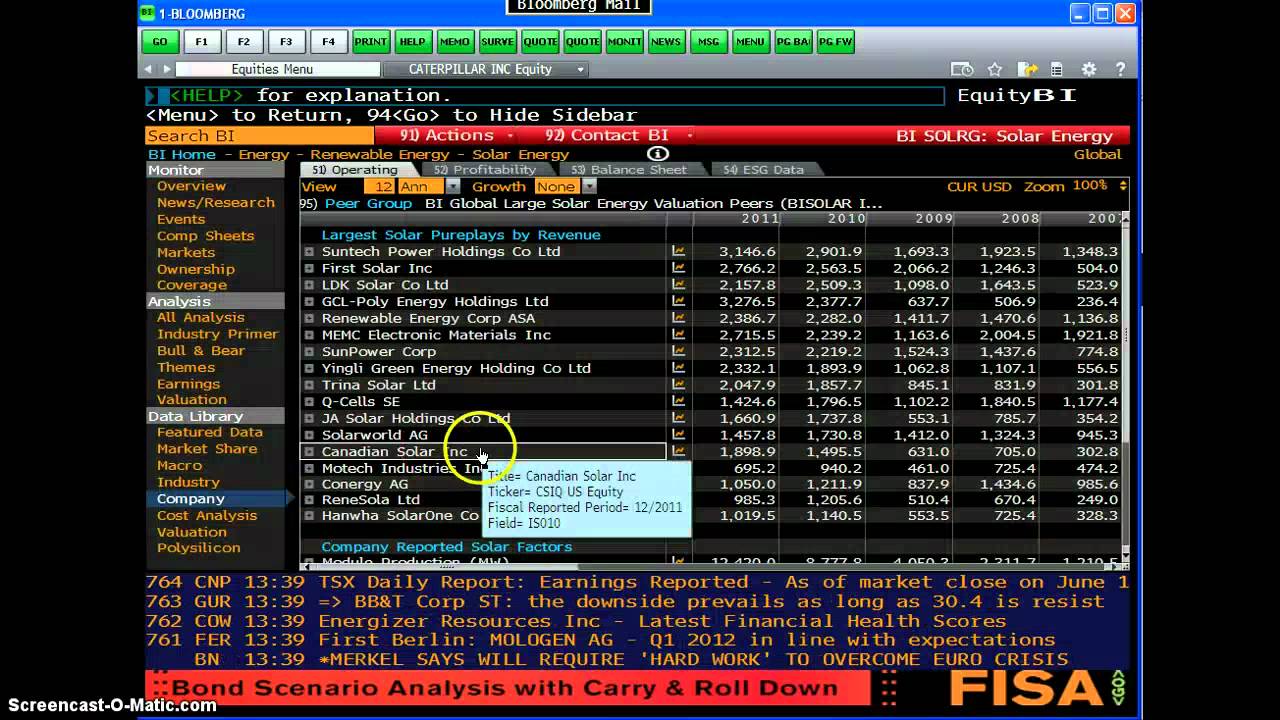This screenshot has width=1280, height=720.
Task: Open the Growth None dropdown arrow
Action: pyautogui.click(x=589, y=187)
